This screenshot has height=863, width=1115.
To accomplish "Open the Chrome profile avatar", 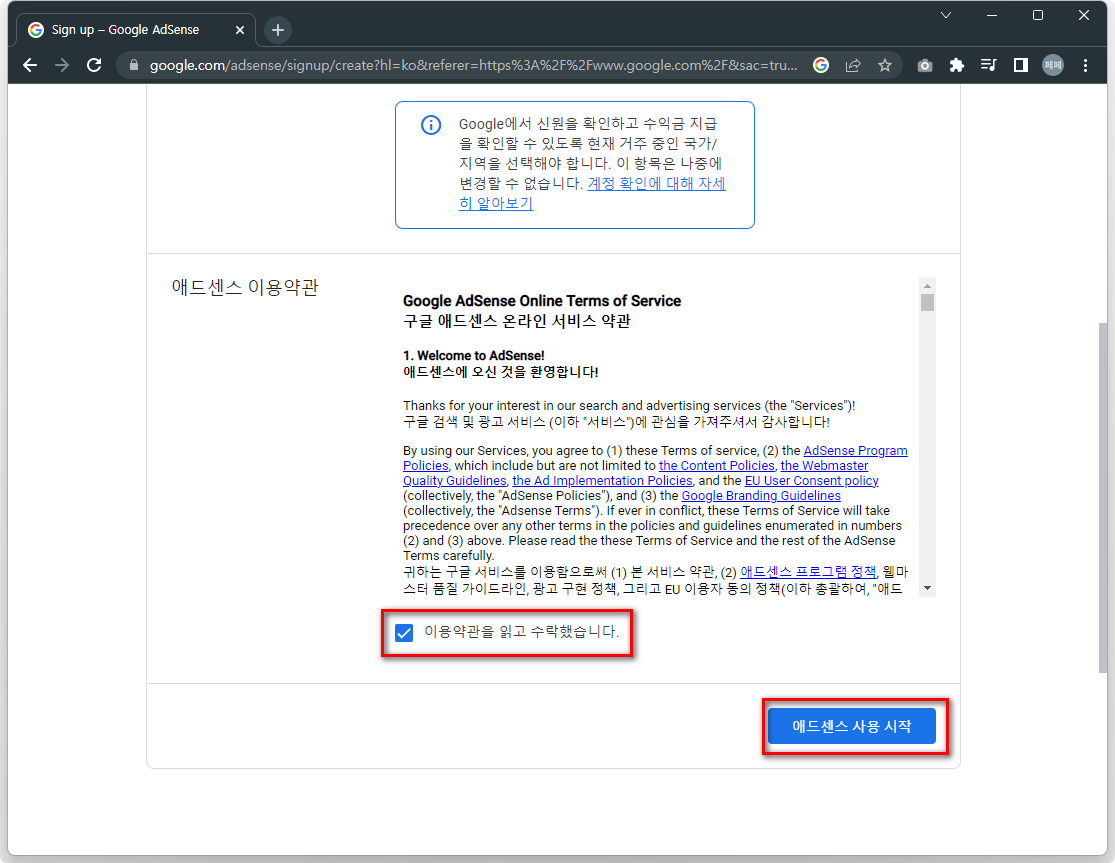I will pos(1052,65).
